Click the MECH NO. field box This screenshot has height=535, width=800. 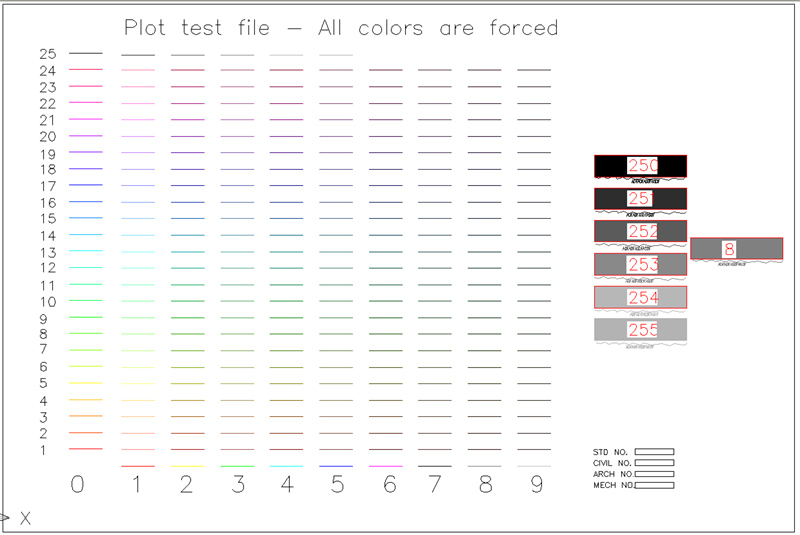[654, 485]
